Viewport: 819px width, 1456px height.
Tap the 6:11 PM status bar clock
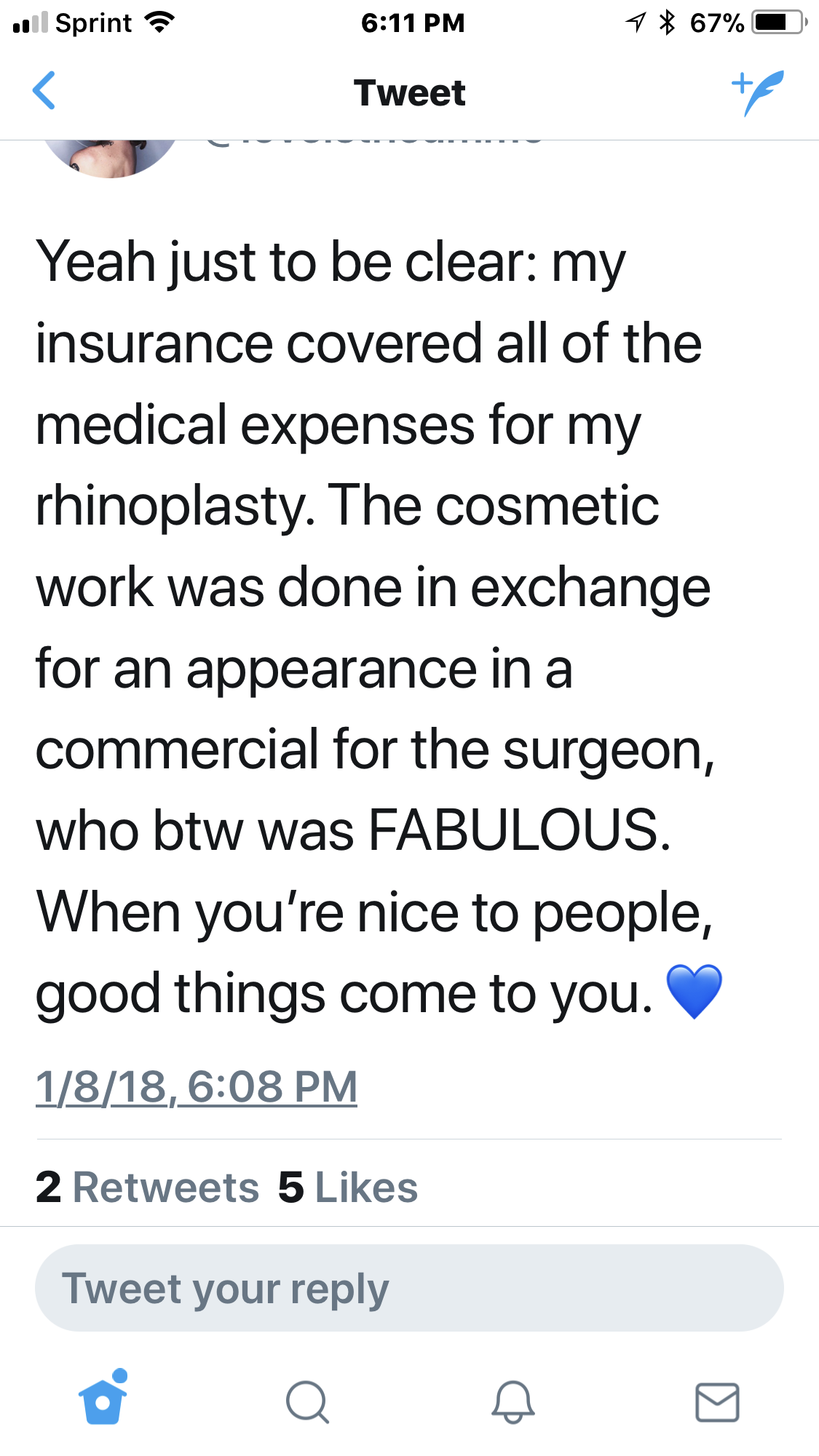(413, 23)
